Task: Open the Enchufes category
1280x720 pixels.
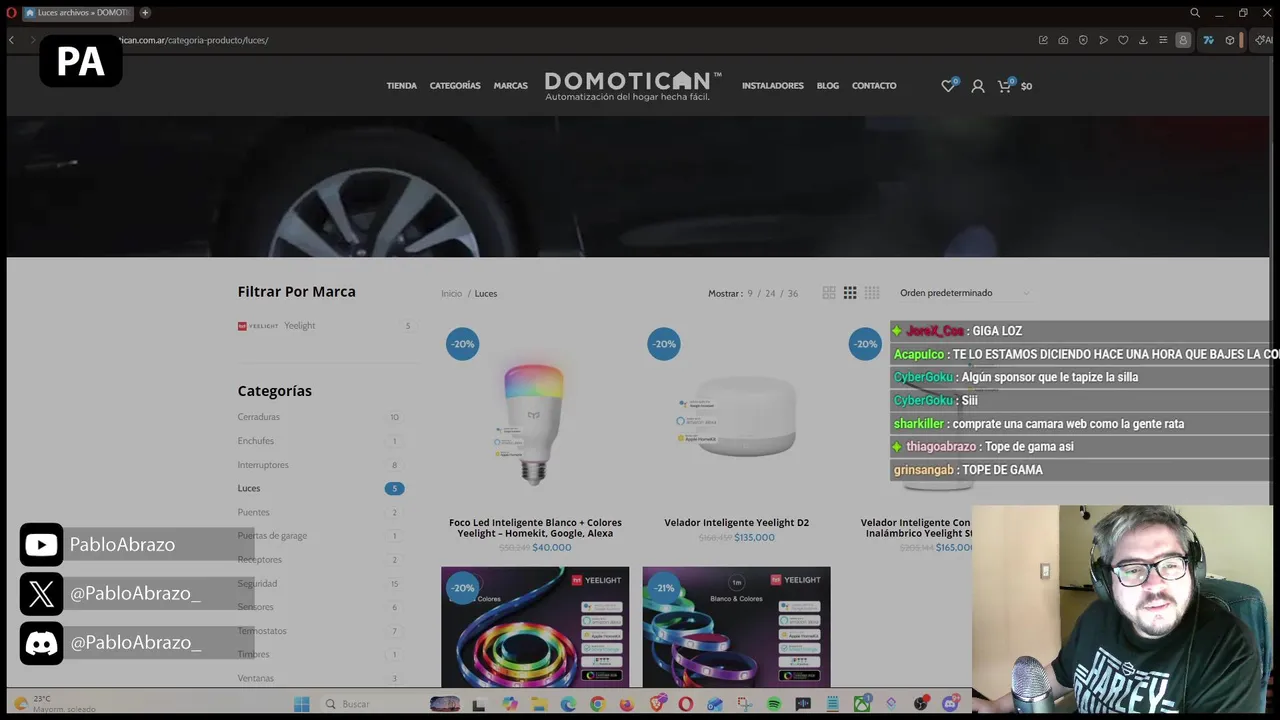Action: click(x=256, y=441)
